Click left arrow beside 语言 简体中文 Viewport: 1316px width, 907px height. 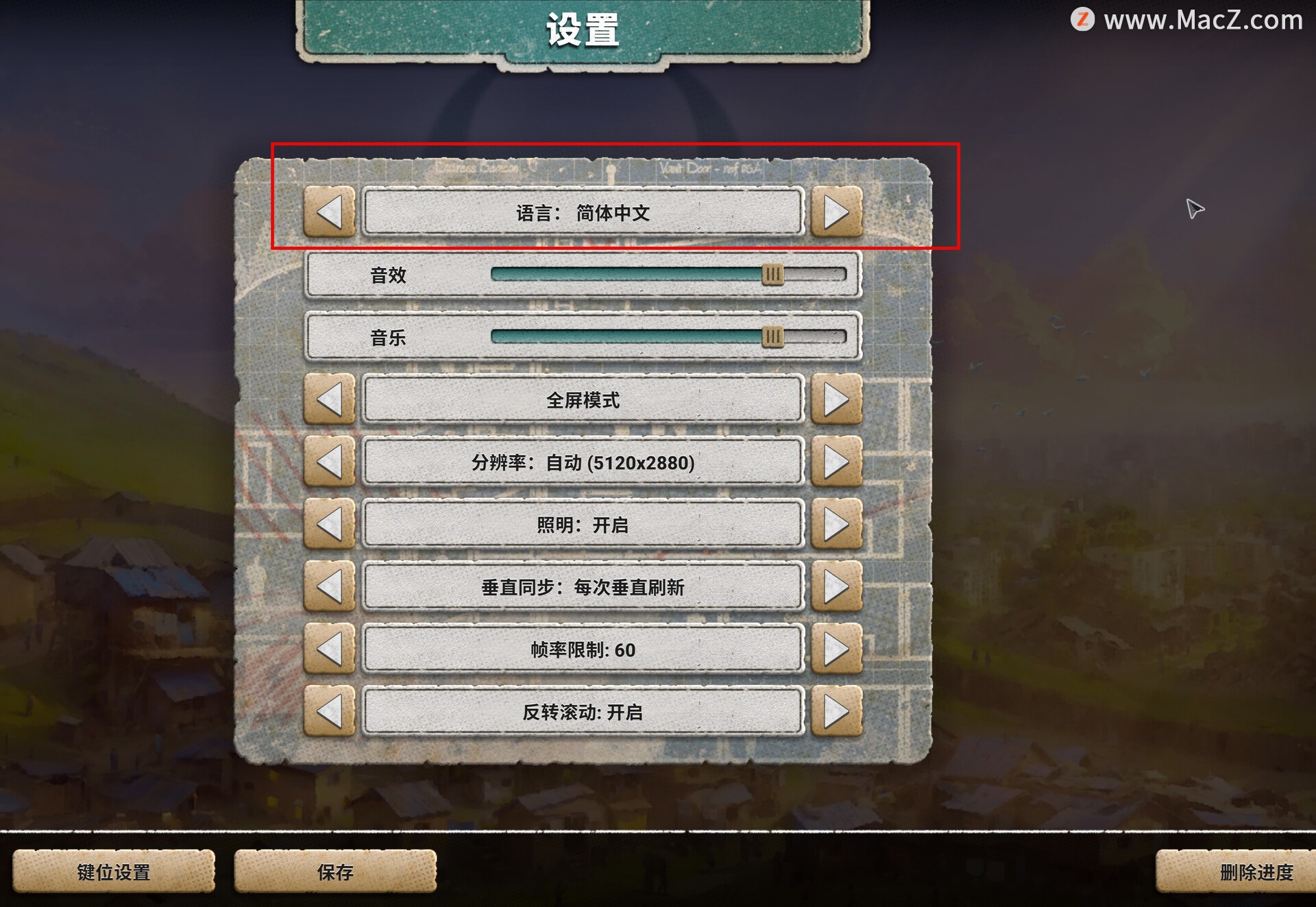pos(330,212)
